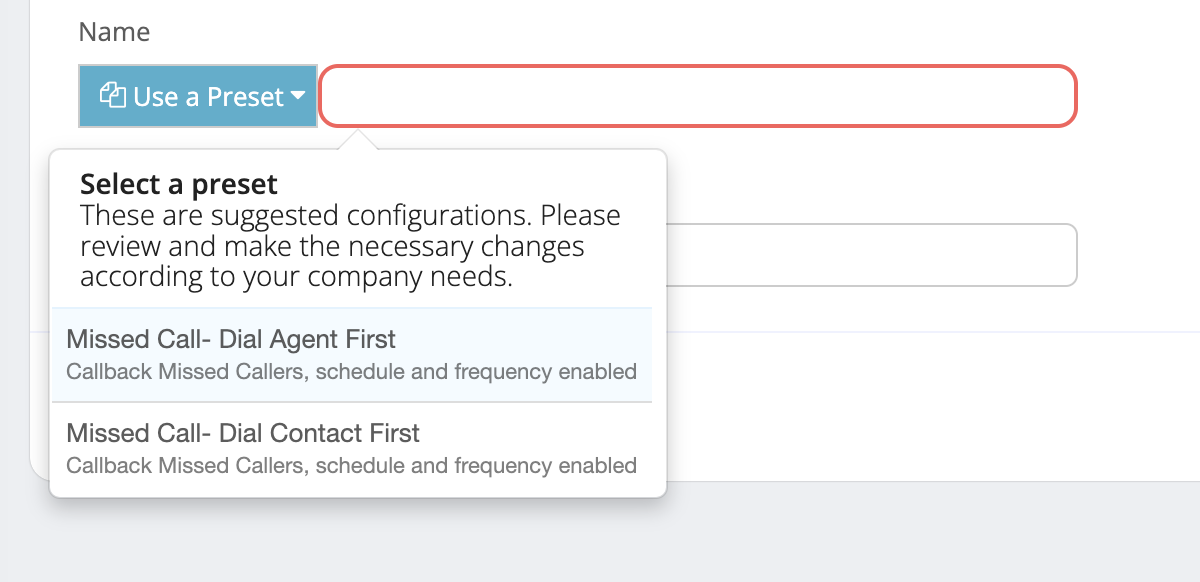Select Missed Call- Dial Contact First preset

tap(351, 449)
